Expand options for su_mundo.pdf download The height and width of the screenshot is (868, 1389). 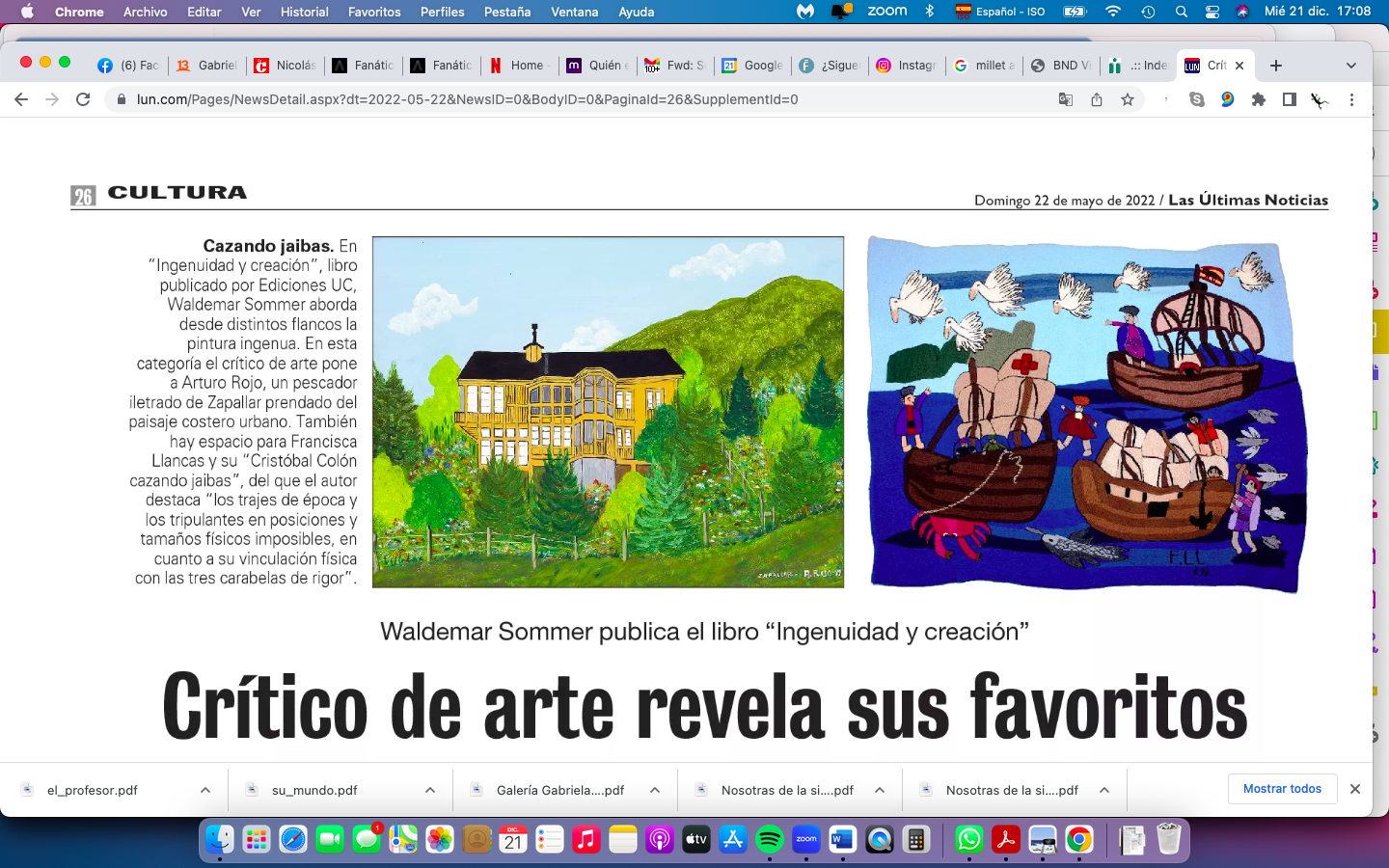click(430, 790)
